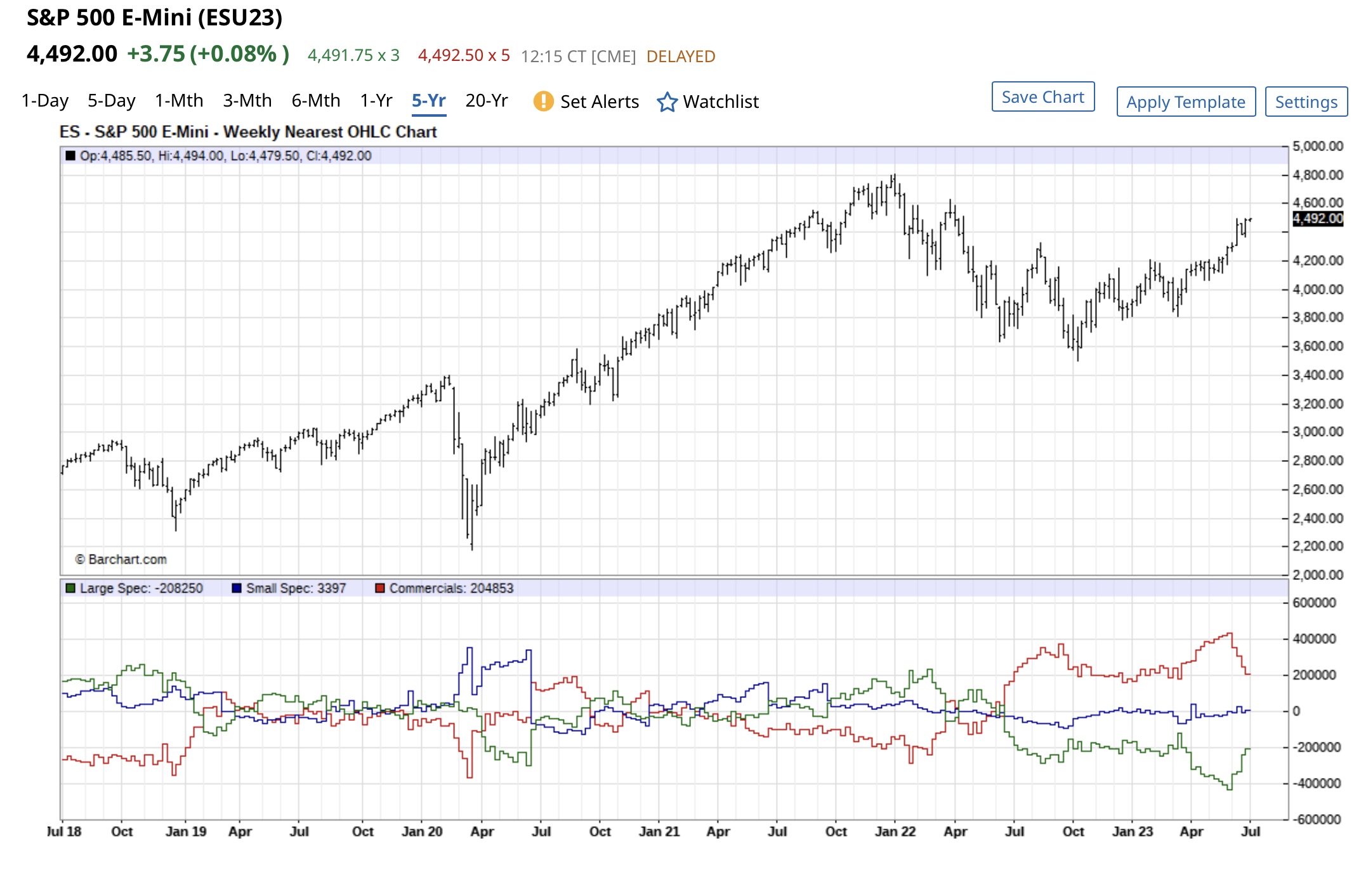Switch to the 1-Mth chart range
The image size is (1361, 896).
[179, 101]
